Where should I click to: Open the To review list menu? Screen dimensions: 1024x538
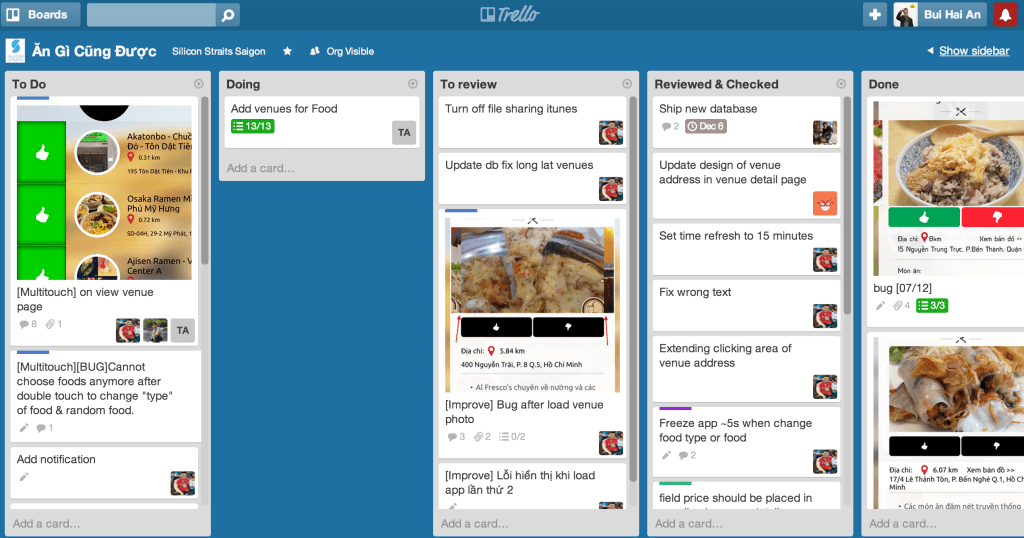[x=627, y=84]
